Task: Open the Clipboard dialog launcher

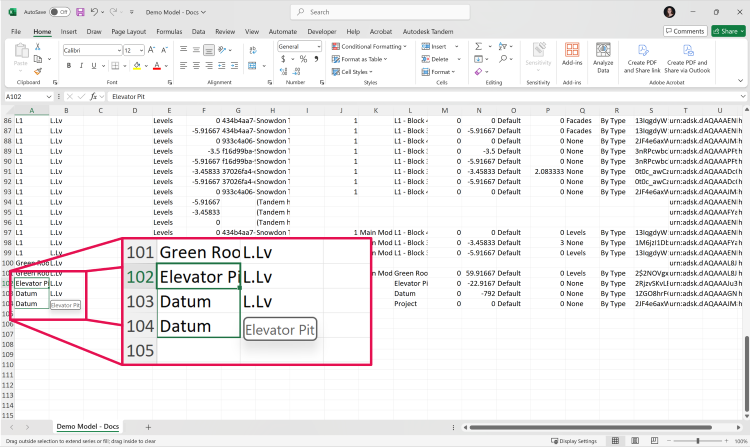Action: (x=55, y=82)
